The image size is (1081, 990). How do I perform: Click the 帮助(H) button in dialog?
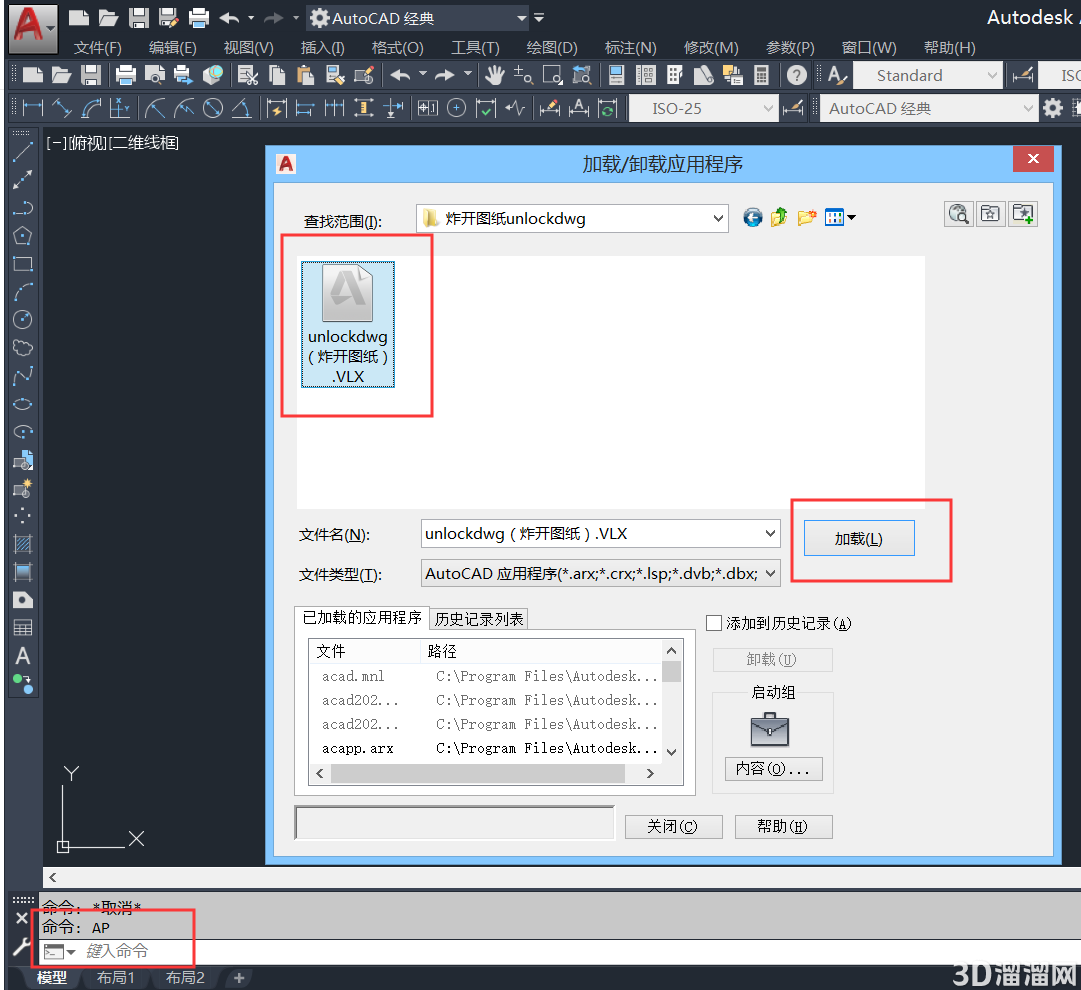coord(783,826)
